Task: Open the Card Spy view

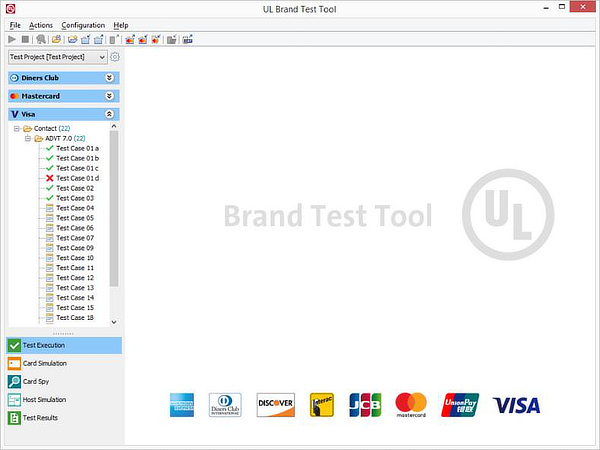Action: pyautogui.click(x=64, y=382)
